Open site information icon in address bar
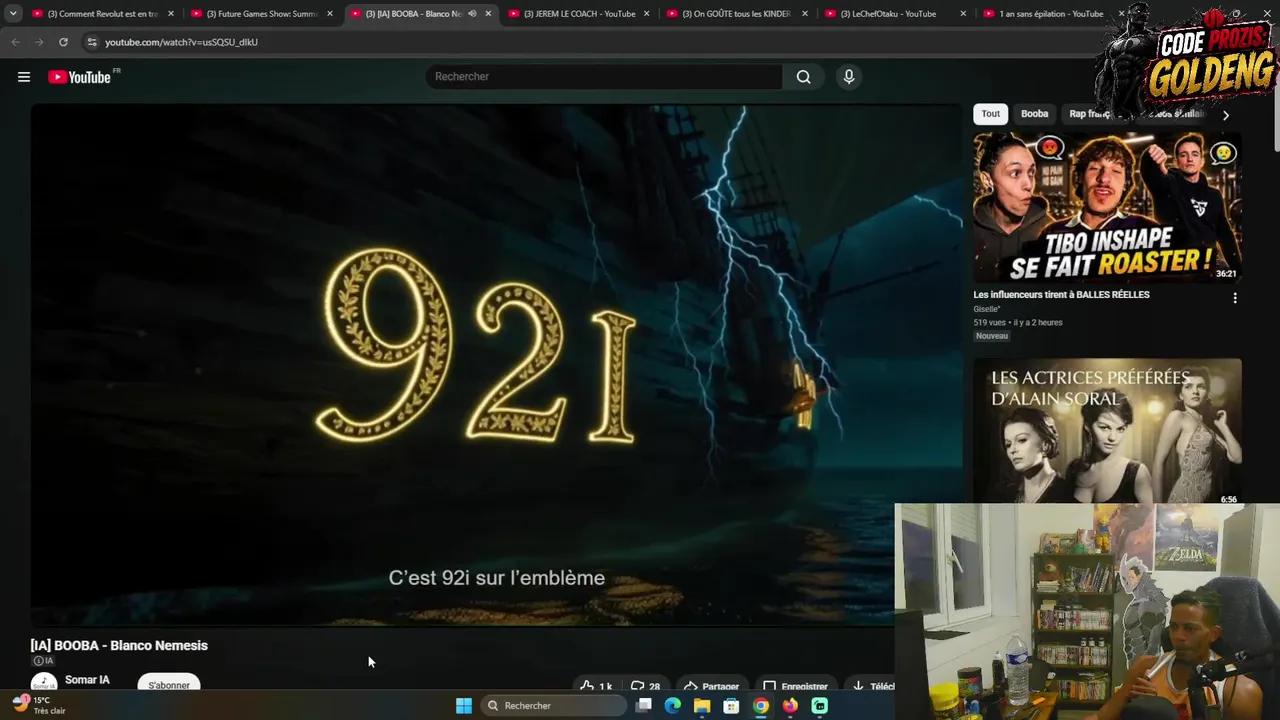The height and width of the screenshot is (720, 1280). [92, 42]
